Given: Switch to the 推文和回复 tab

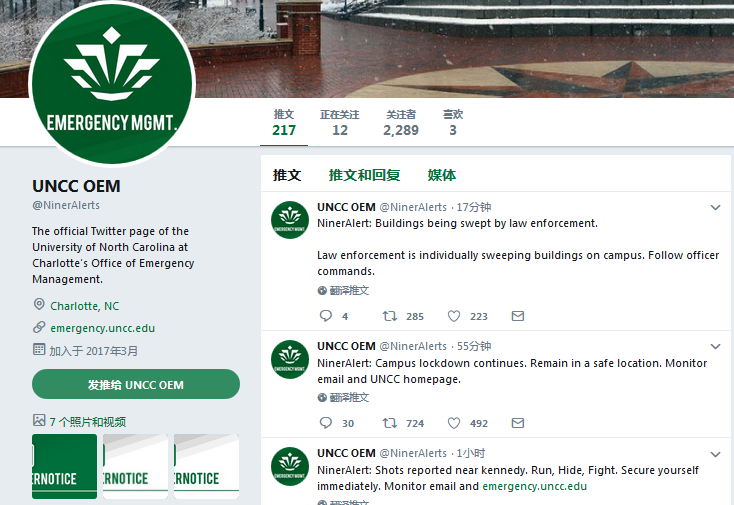Looking at the screenshot, I should pyautogui.click(x=364, y=175).
